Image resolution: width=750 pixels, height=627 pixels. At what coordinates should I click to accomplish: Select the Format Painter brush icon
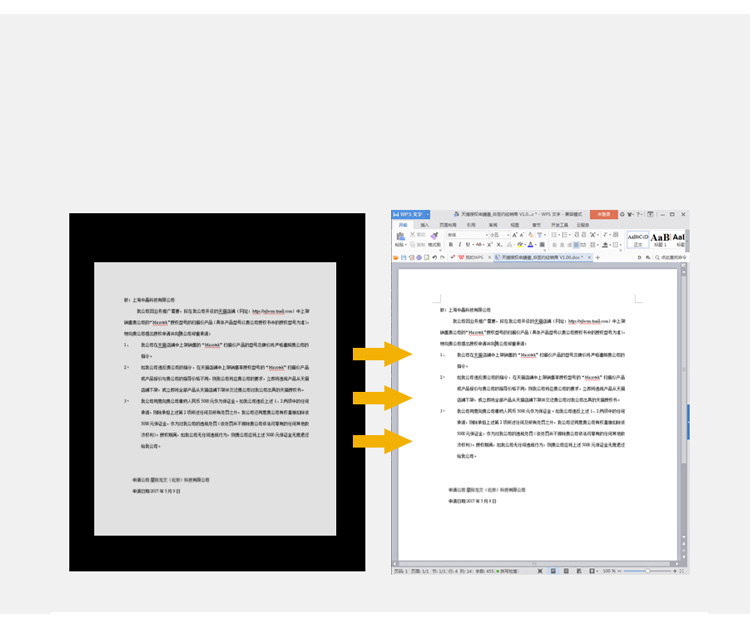pyautogui.click(x=434, y=236)
